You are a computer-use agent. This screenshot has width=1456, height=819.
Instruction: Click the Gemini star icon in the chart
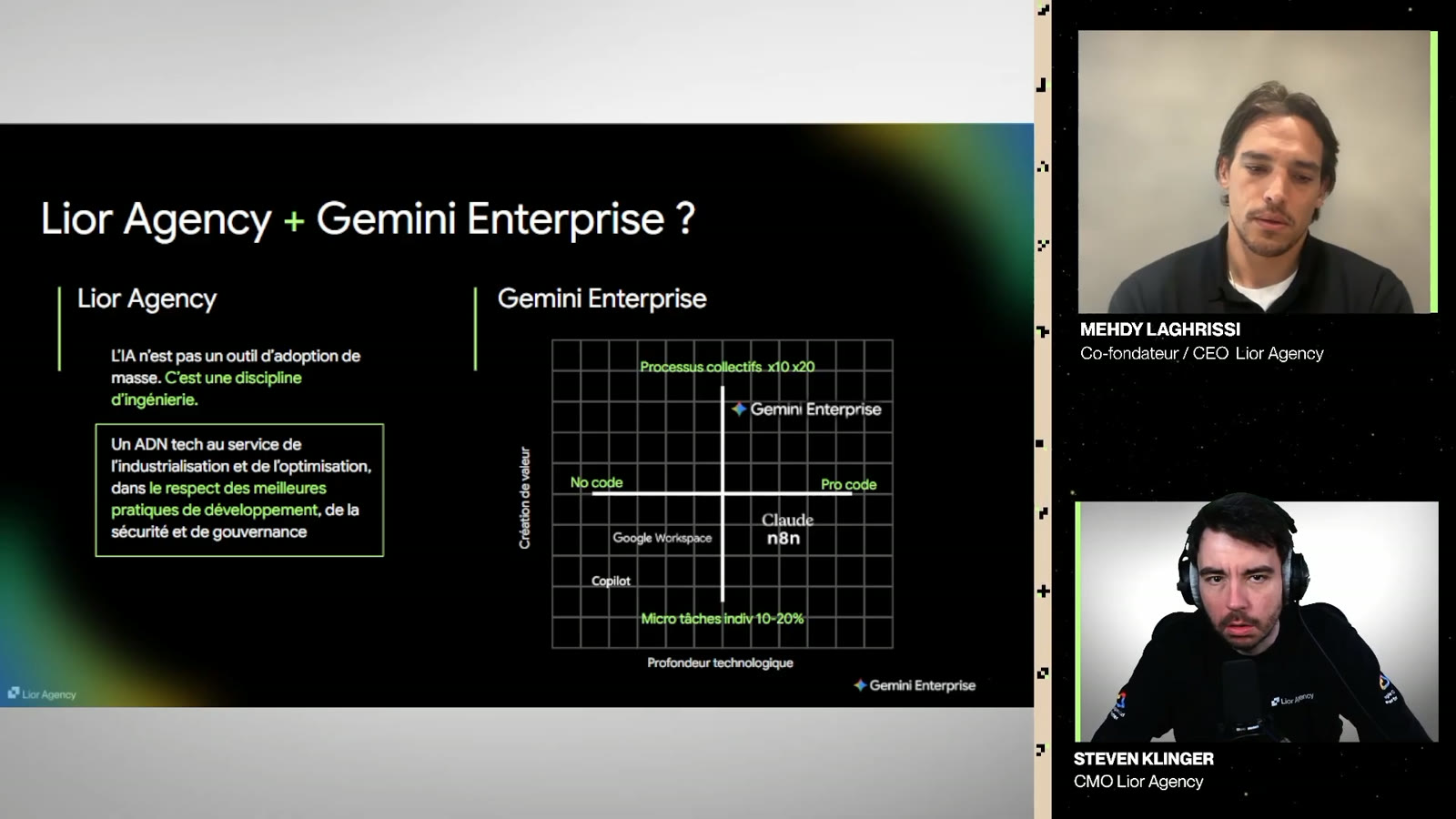(739, 409)
